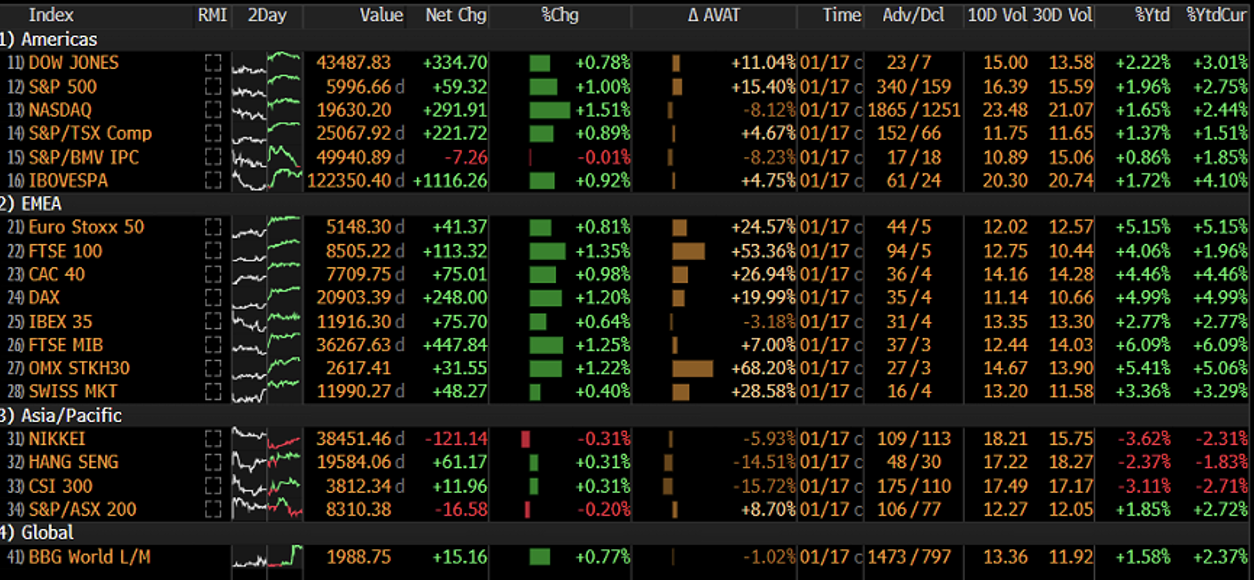The height and width of the screenshot is (580, 1254).
Task: Collapse the Americas section
Action: click(x=50, y=39)
